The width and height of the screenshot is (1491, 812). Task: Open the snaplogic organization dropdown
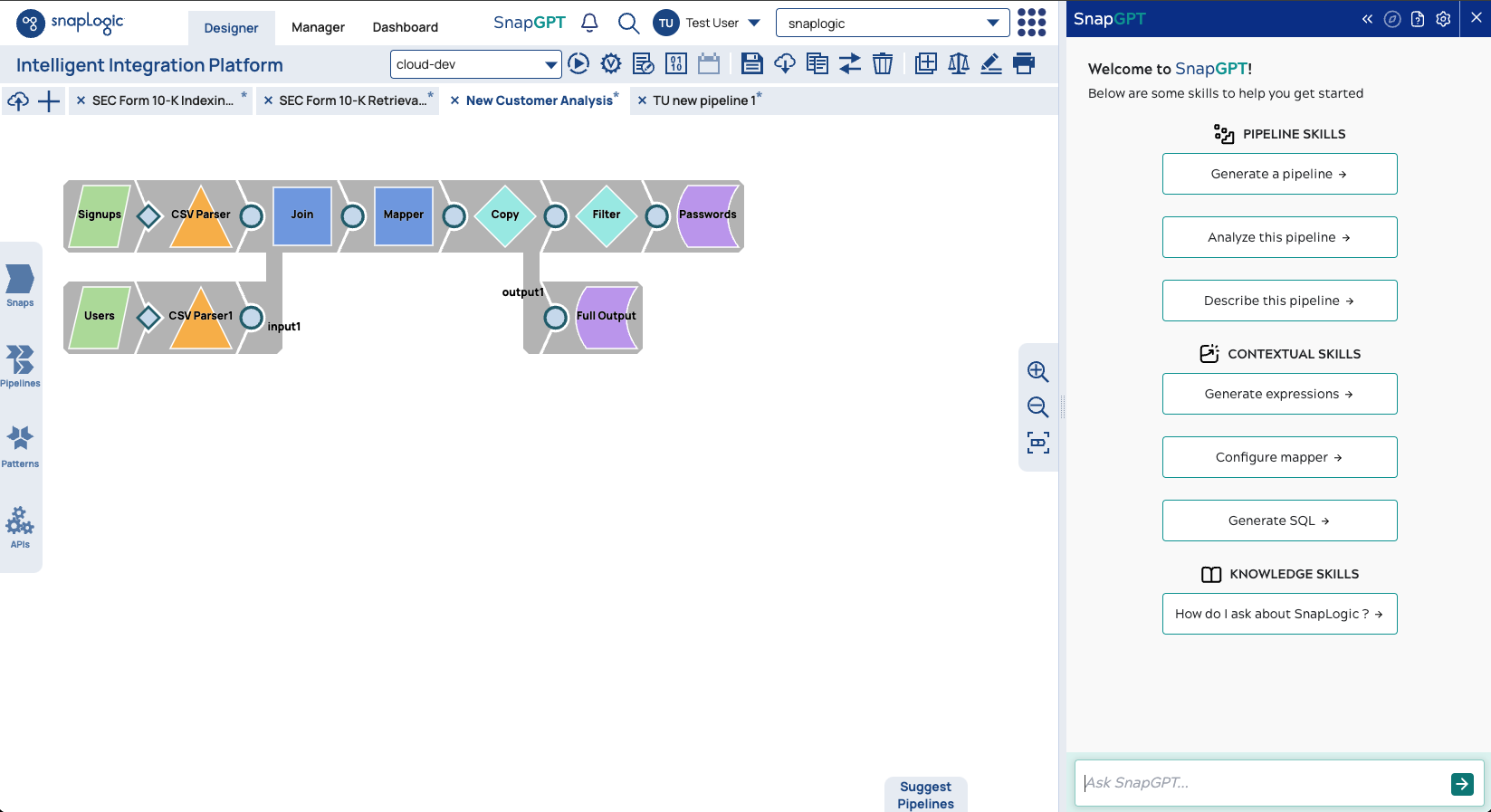pos(893,24)
